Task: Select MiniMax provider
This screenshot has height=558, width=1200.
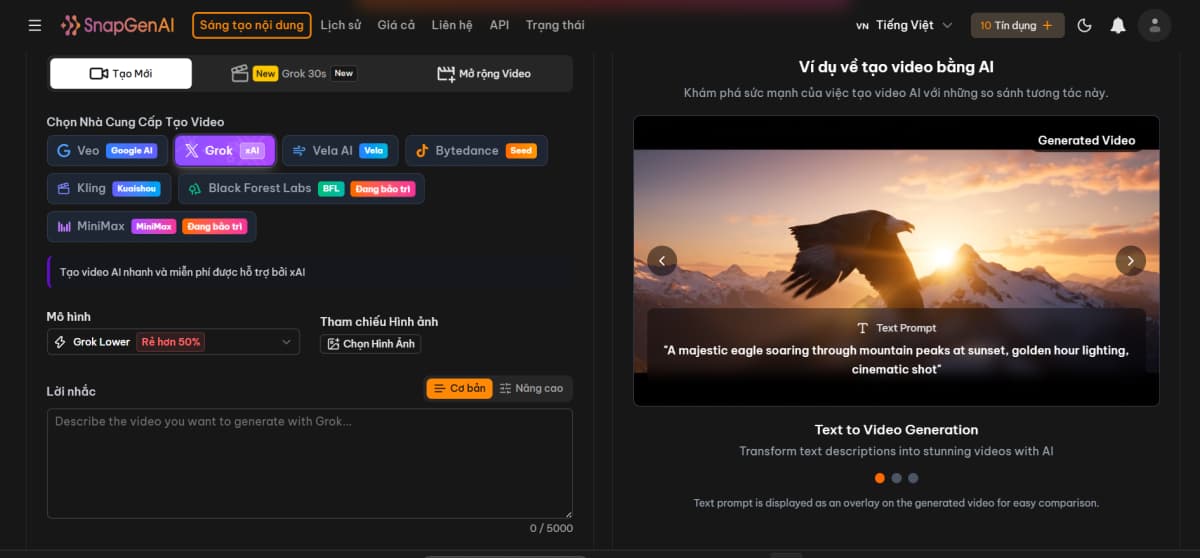Action: click(x=151, y=226)
